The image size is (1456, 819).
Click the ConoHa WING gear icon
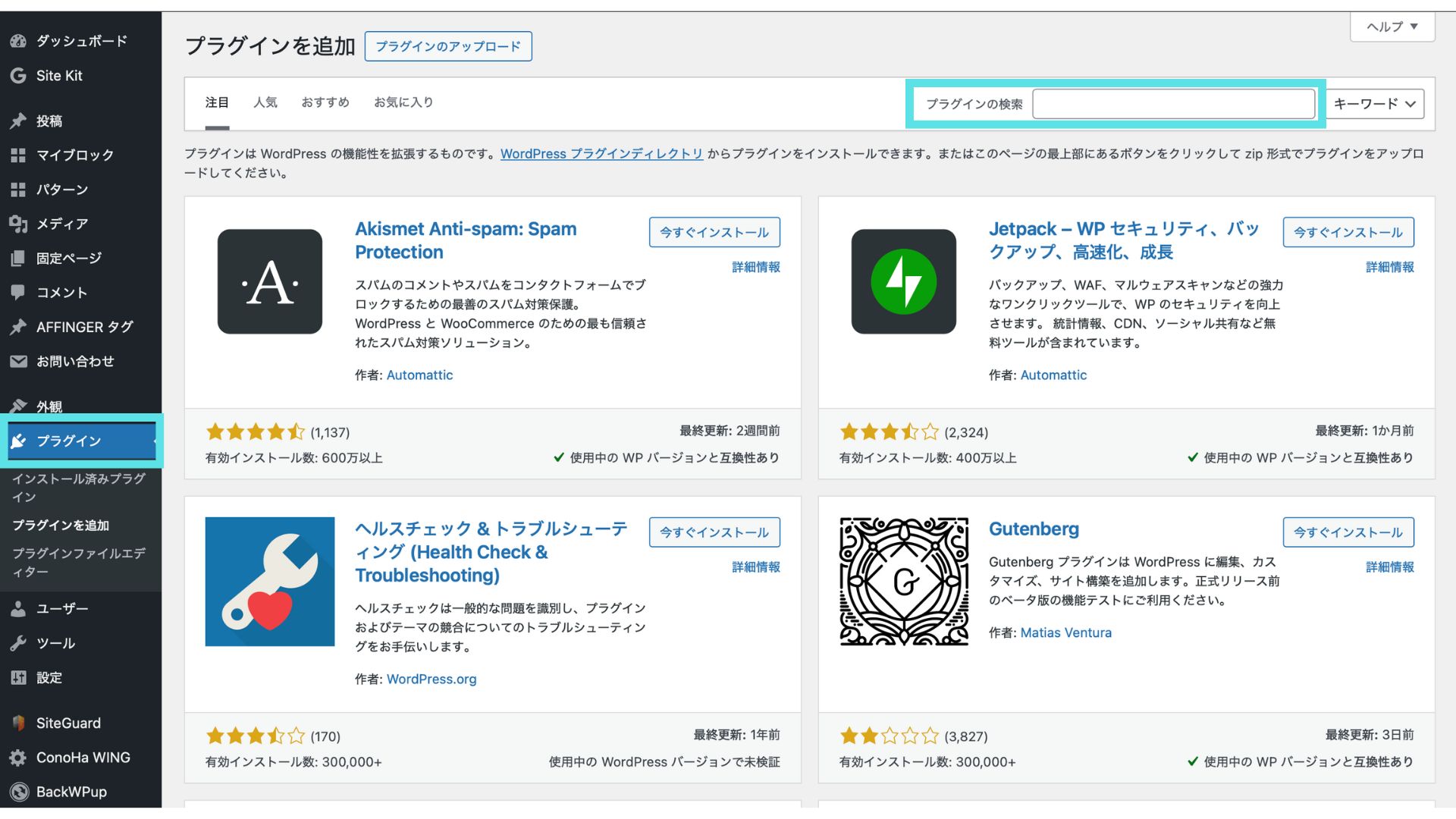pos(18,758)
